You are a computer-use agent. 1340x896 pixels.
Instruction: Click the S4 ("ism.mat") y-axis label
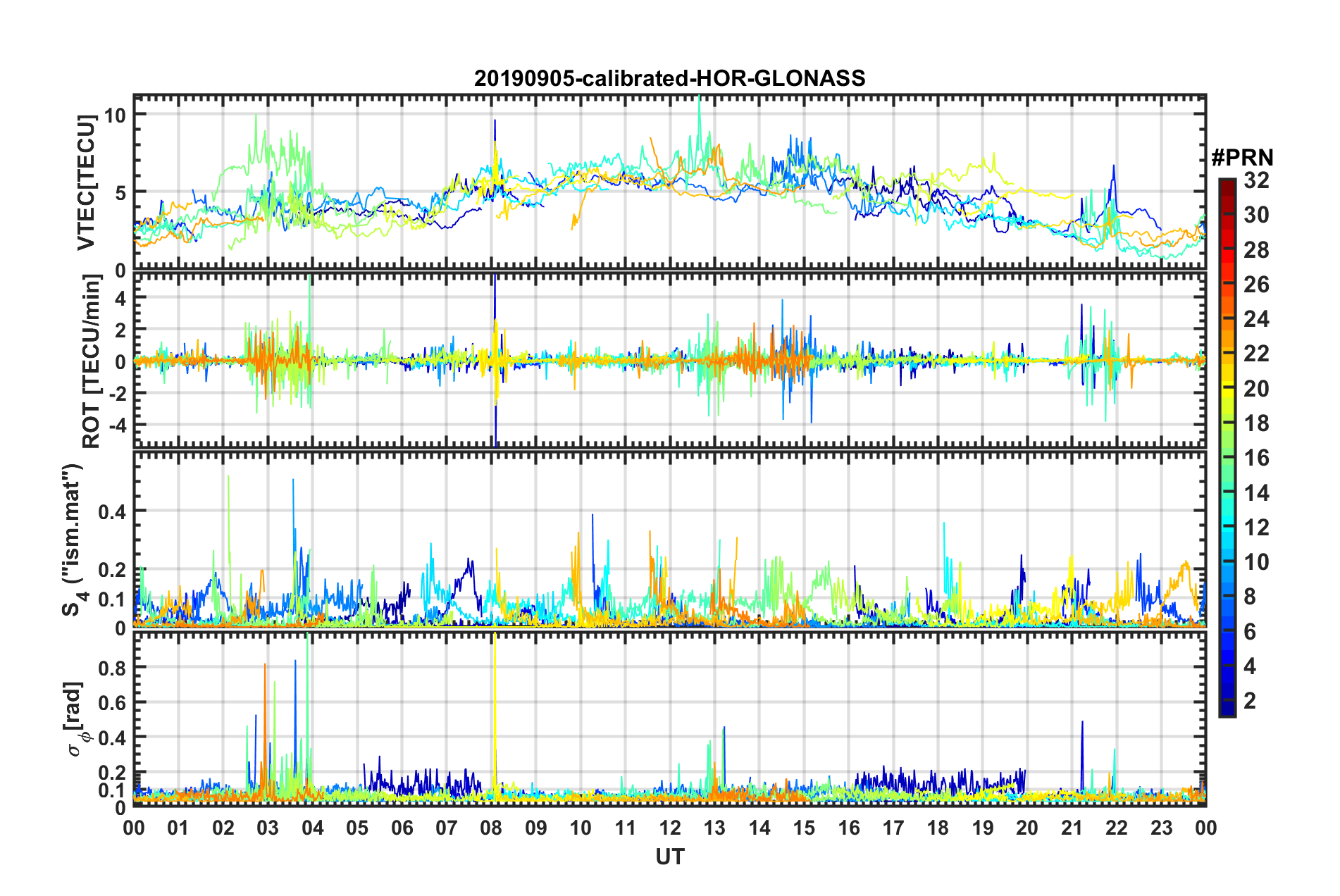pos(73,540)
